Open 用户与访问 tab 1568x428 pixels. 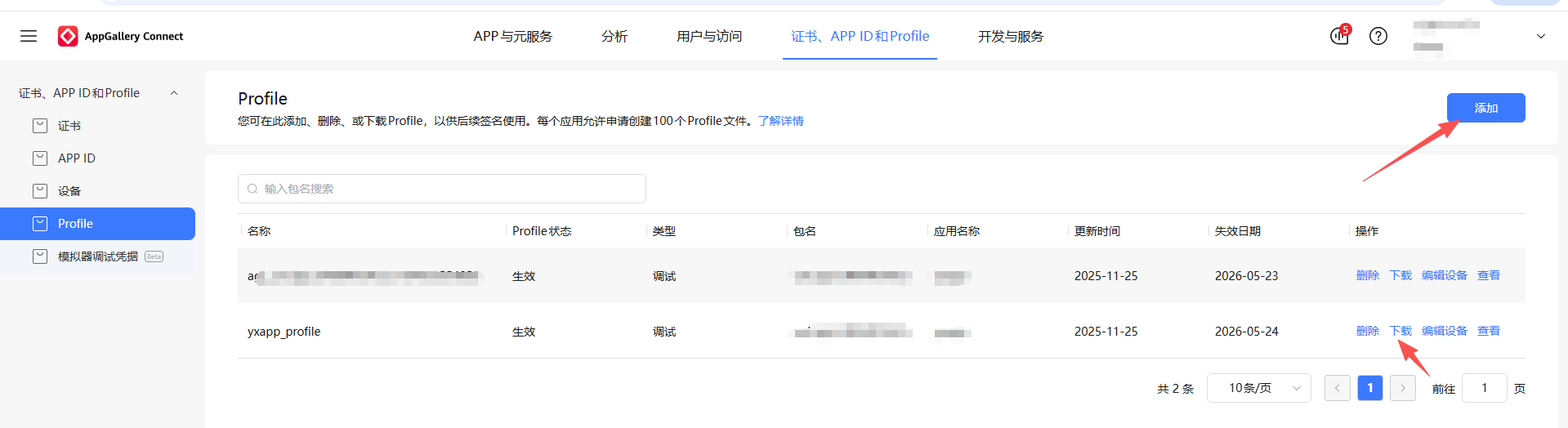[x=709, y=36]
